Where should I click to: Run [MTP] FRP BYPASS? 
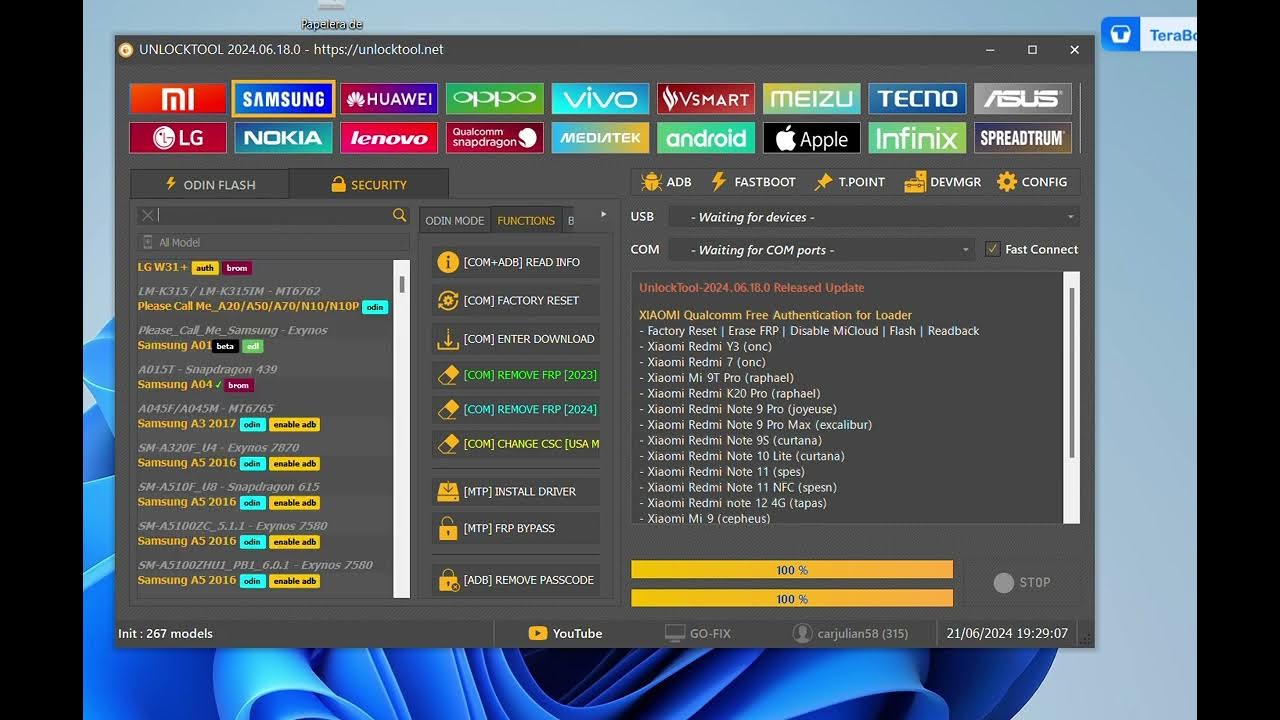(x=516, y=528)
